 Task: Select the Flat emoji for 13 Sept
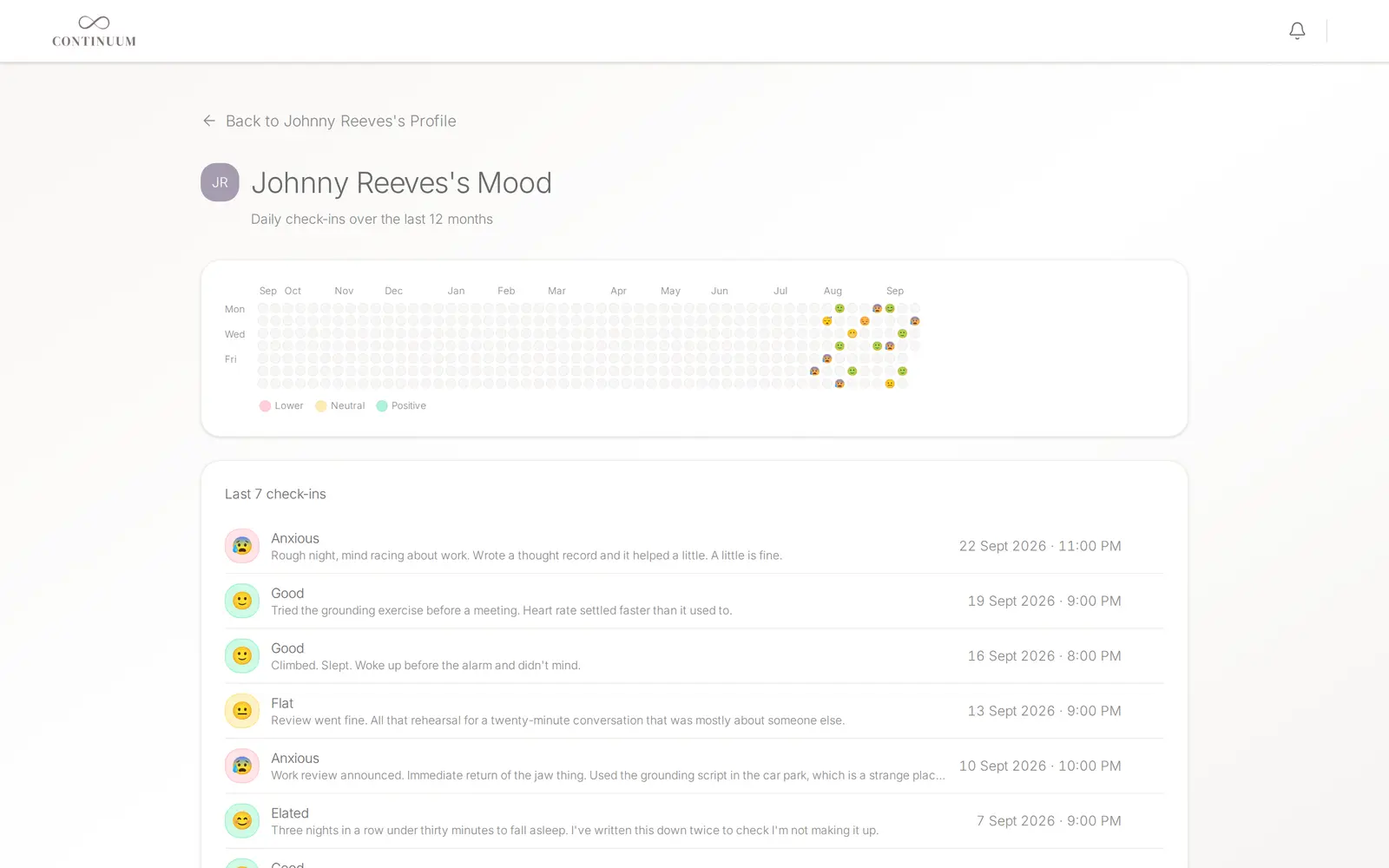(242, 711)
